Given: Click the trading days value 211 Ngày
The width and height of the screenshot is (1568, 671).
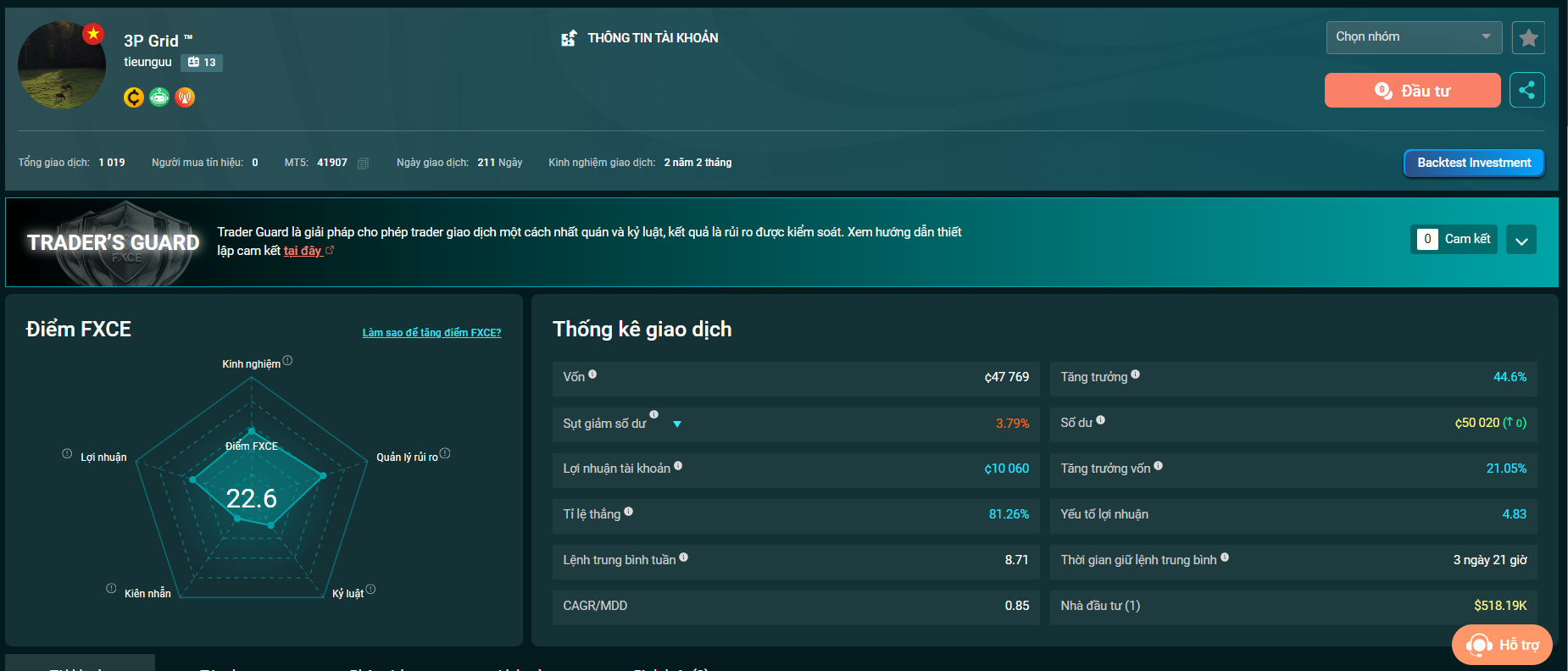Looking at the screenshot, I should [500, 163].
